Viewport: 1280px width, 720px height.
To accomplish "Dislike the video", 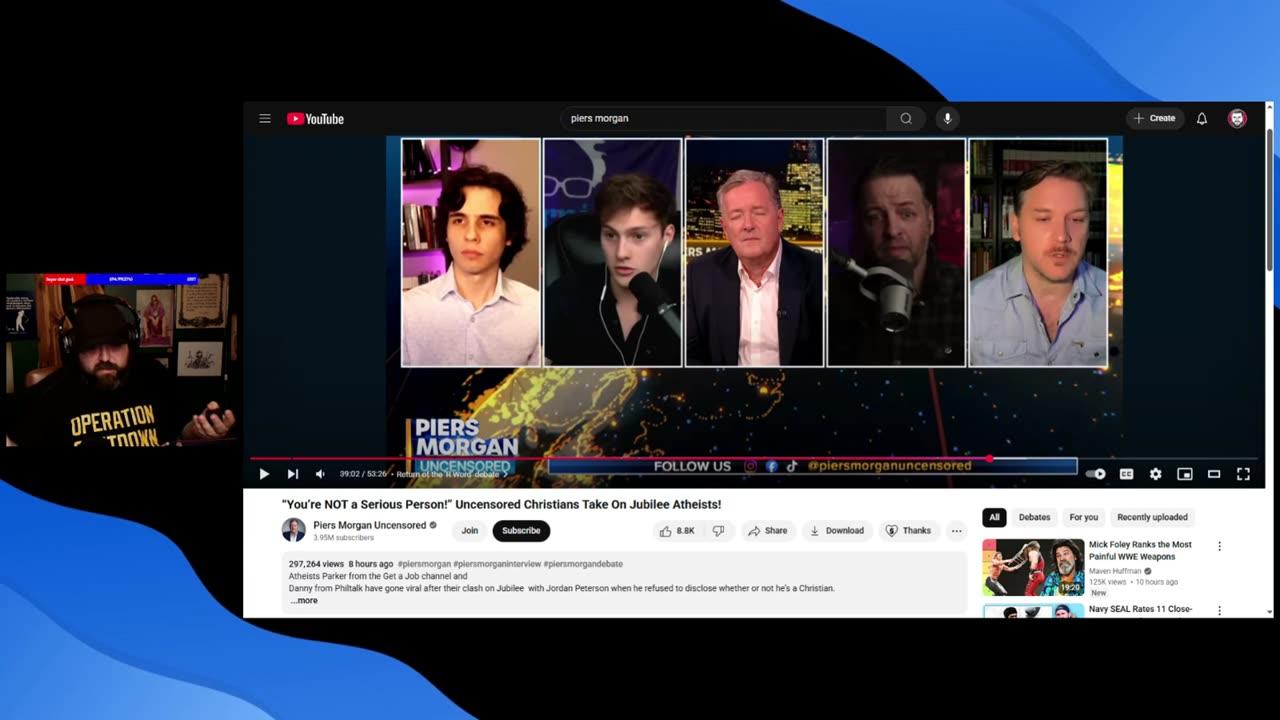I will (x=718, y=531).
